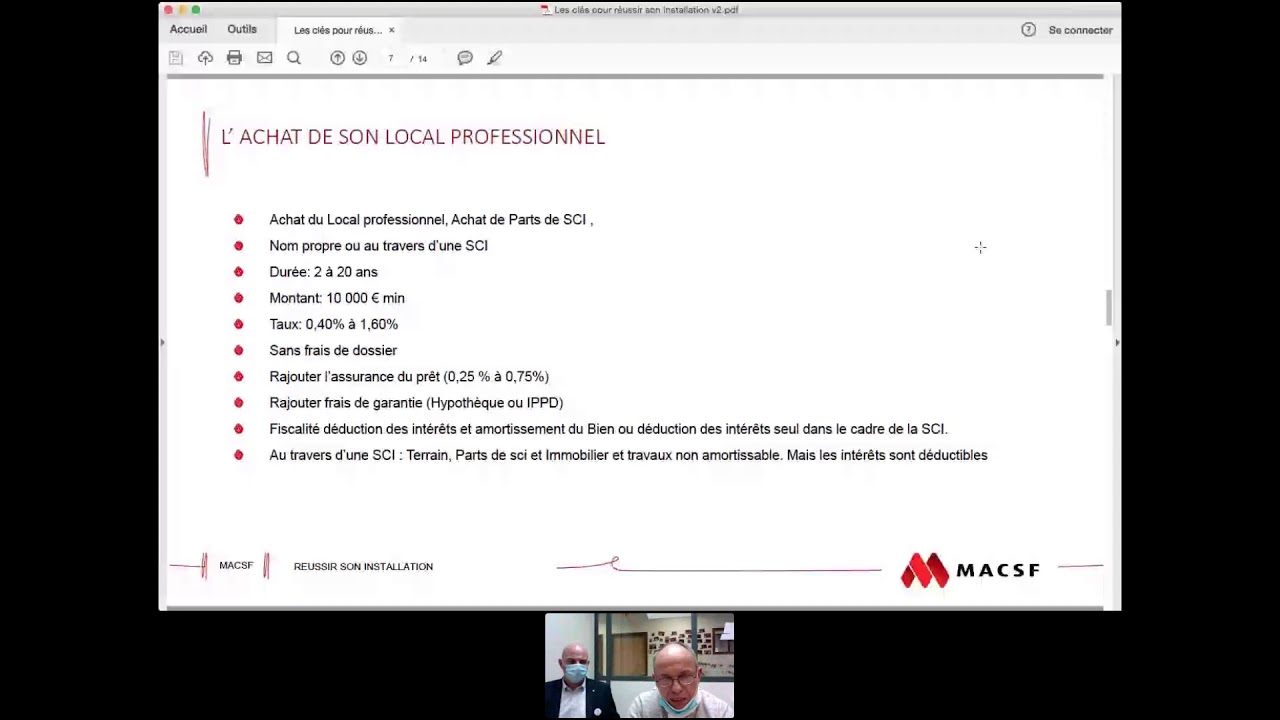Viewport: 1280px width, 720px height.
Task: Open the comment bubble tool
Action: pos(465,58)
